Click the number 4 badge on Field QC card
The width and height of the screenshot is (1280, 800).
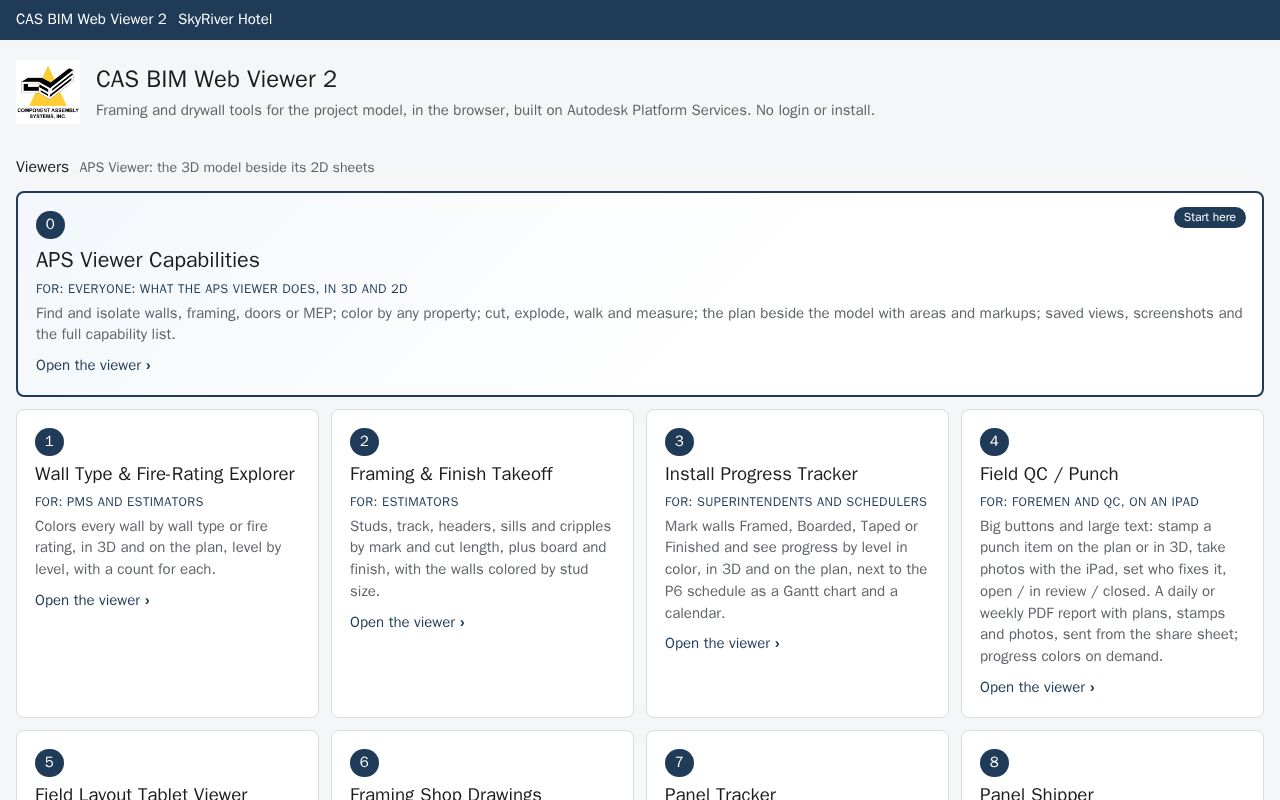[994, 442]
